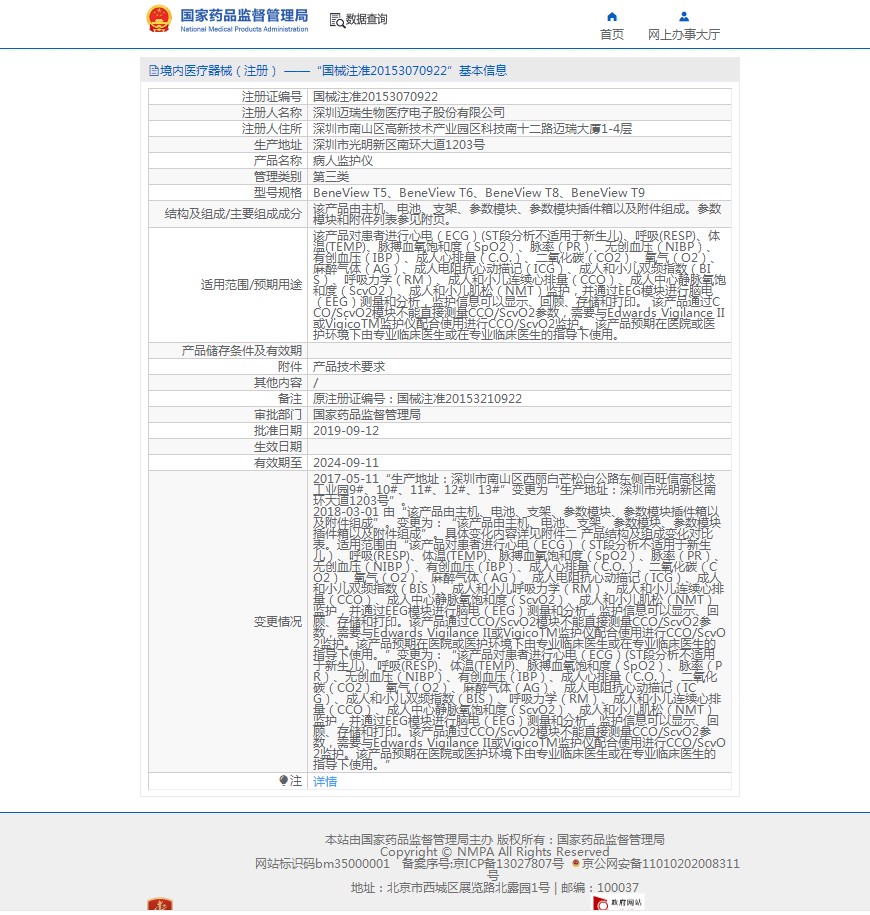
Task: Click the 备注 row label
Action: [290, 399]
